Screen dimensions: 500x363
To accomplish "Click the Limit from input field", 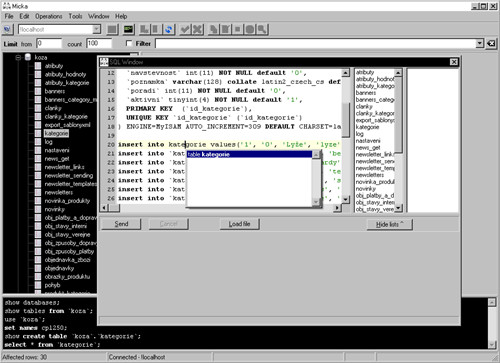I will coord(49,43).
